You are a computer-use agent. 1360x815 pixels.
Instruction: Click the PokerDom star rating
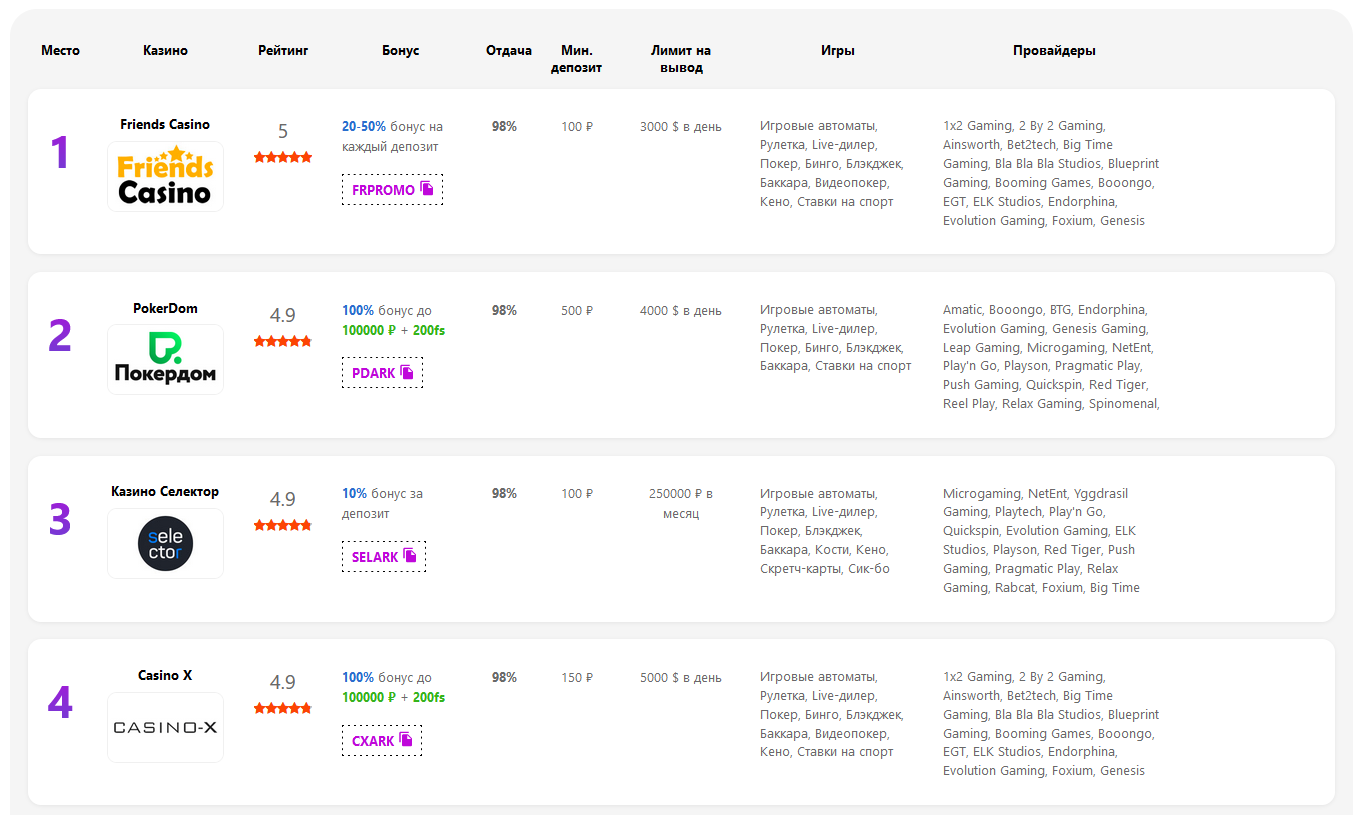[283, 341]
